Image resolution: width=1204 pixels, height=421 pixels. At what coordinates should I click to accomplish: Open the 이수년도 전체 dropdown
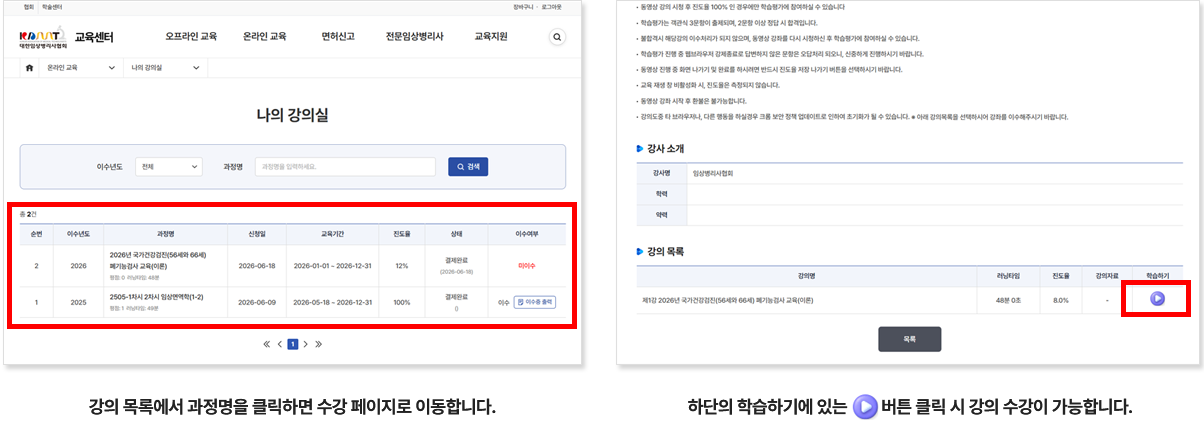[168, 167]
